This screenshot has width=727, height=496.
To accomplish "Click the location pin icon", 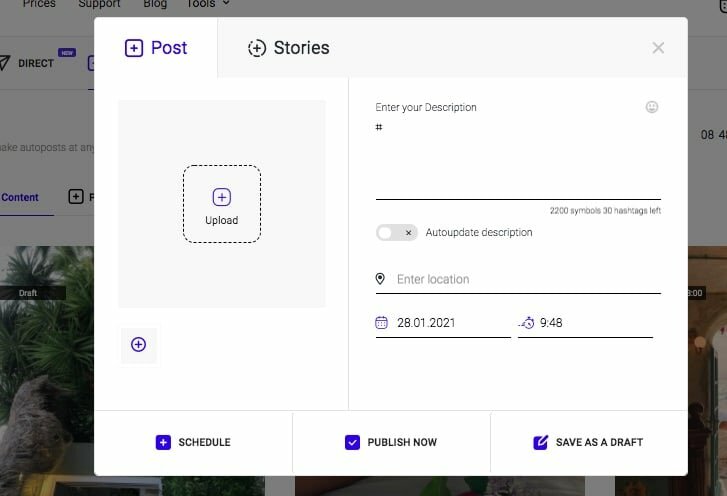I will click(x=380, y=279).
